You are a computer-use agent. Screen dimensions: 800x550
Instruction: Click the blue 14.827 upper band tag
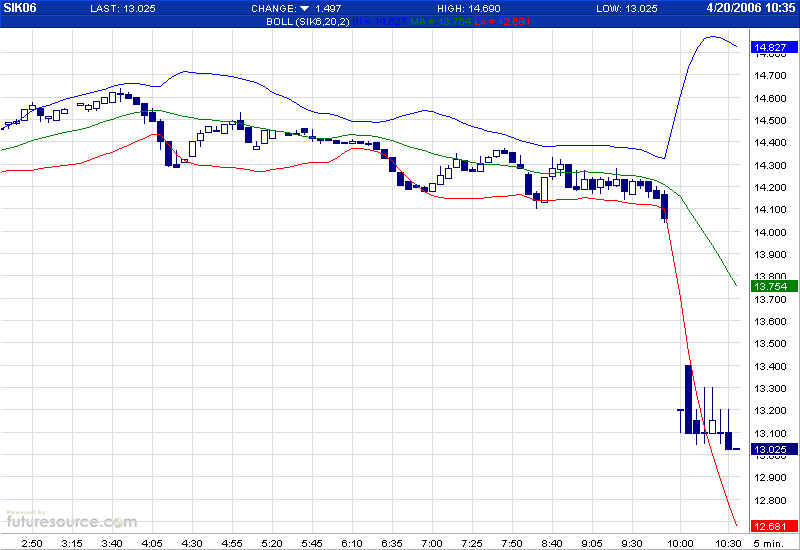pos(769,47)
